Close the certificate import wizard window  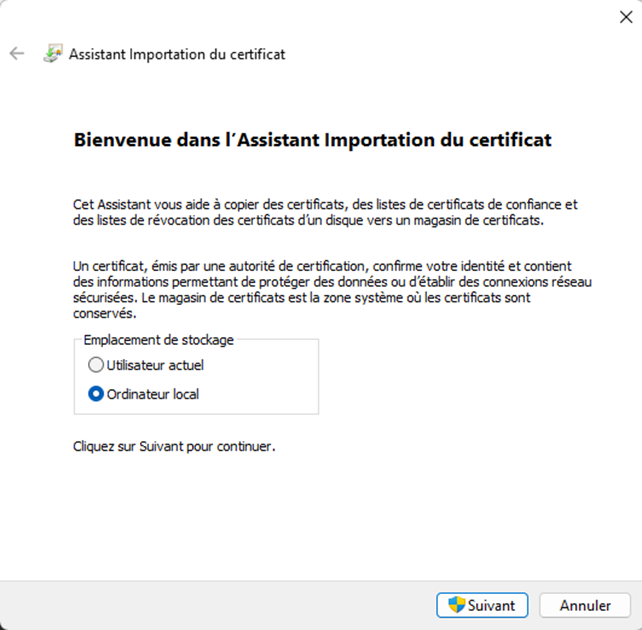pos(626,17)
